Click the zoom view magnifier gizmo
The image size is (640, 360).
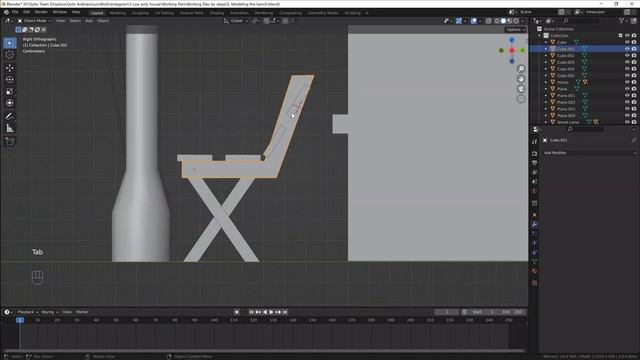(521, 69)
